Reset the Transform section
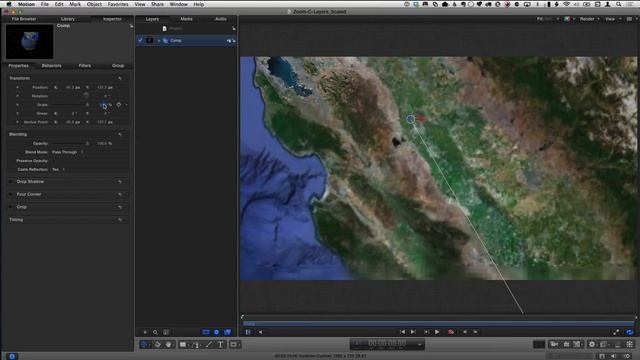The height and width of the screenshot is (360, 640). point(120,78)
